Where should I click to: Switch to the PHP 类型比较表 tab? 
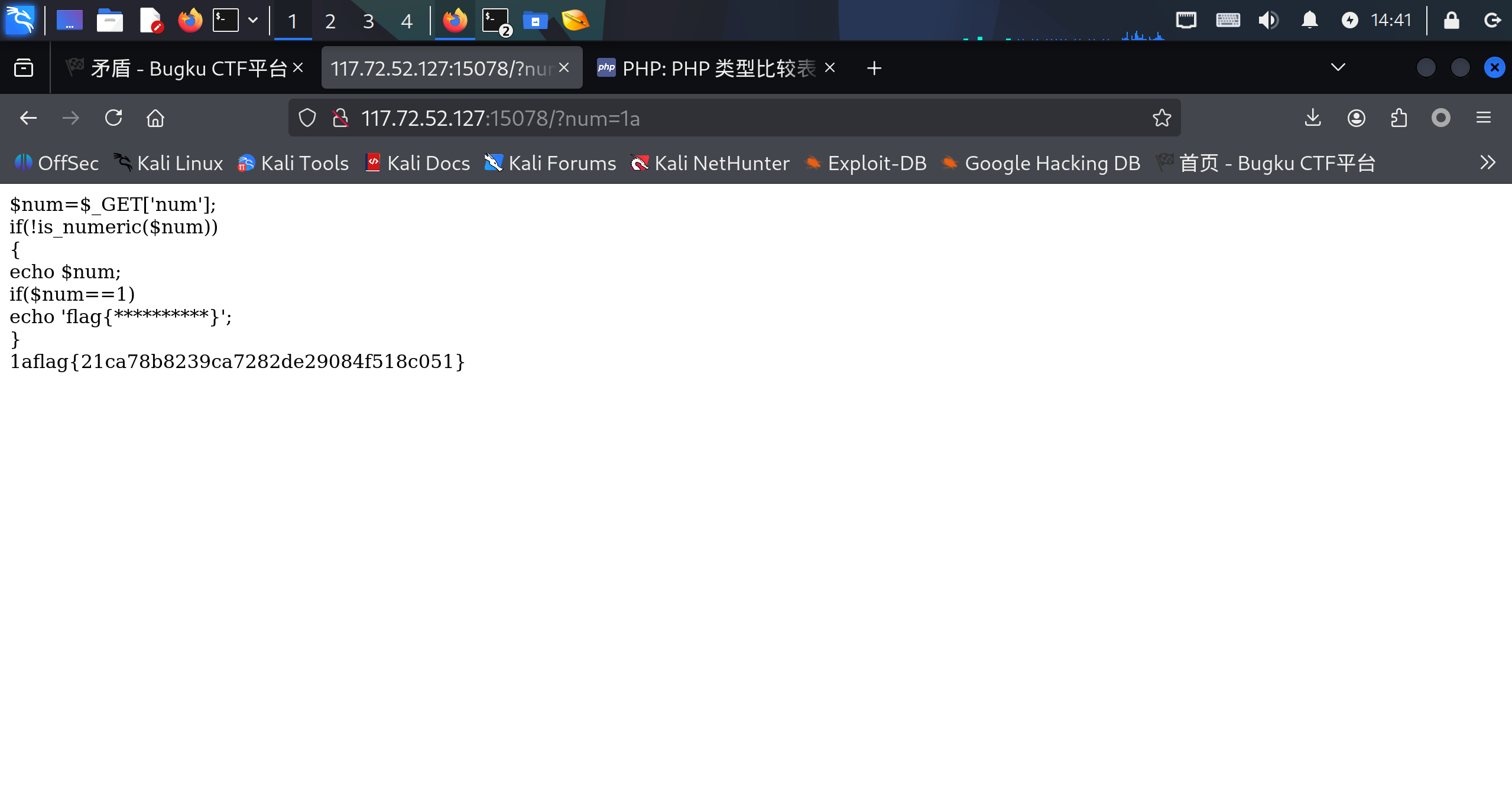point(718,69)
